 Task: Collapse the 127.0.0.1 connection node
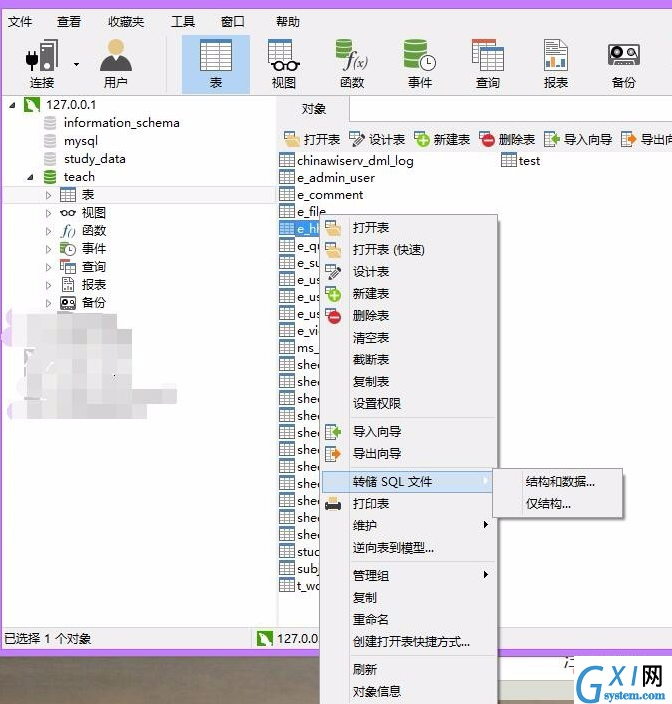[x=13, y=106]
